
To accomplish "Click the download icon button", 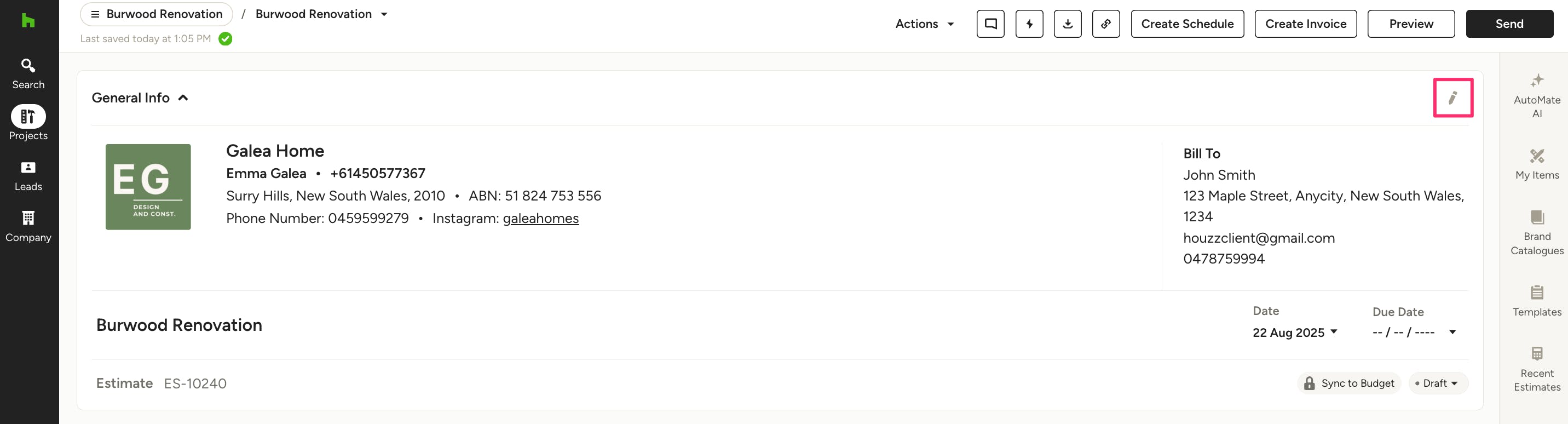I will 1067,24.
